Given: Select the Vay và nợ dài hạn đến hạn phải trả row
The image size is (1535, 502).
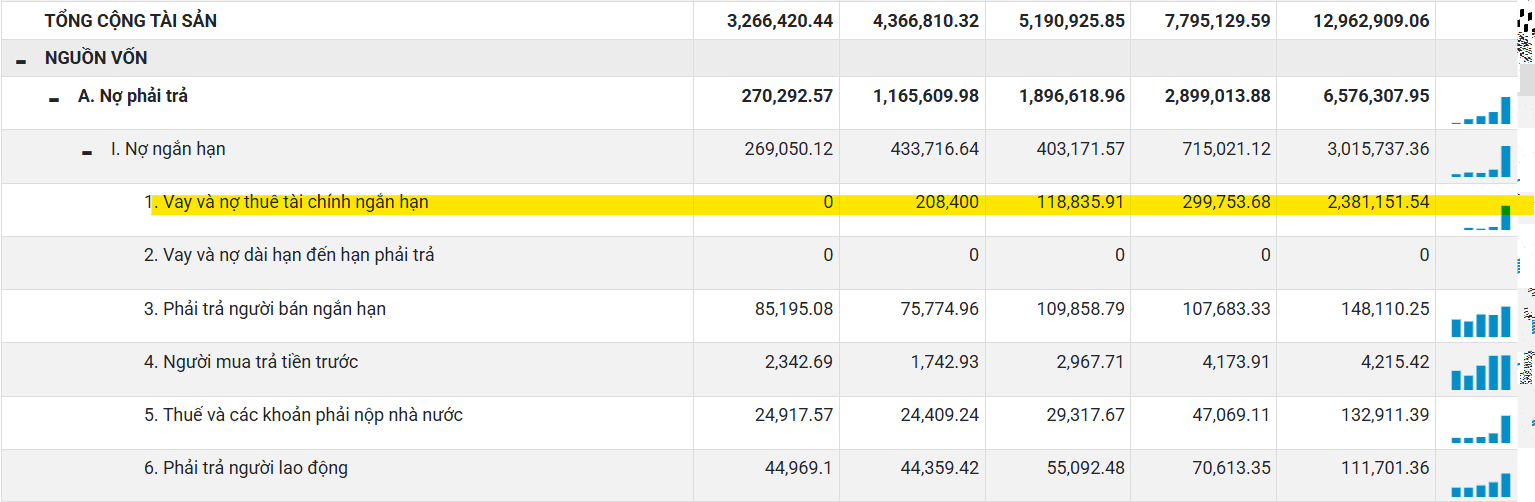Looking at the screenshot, I should [767, 263].
